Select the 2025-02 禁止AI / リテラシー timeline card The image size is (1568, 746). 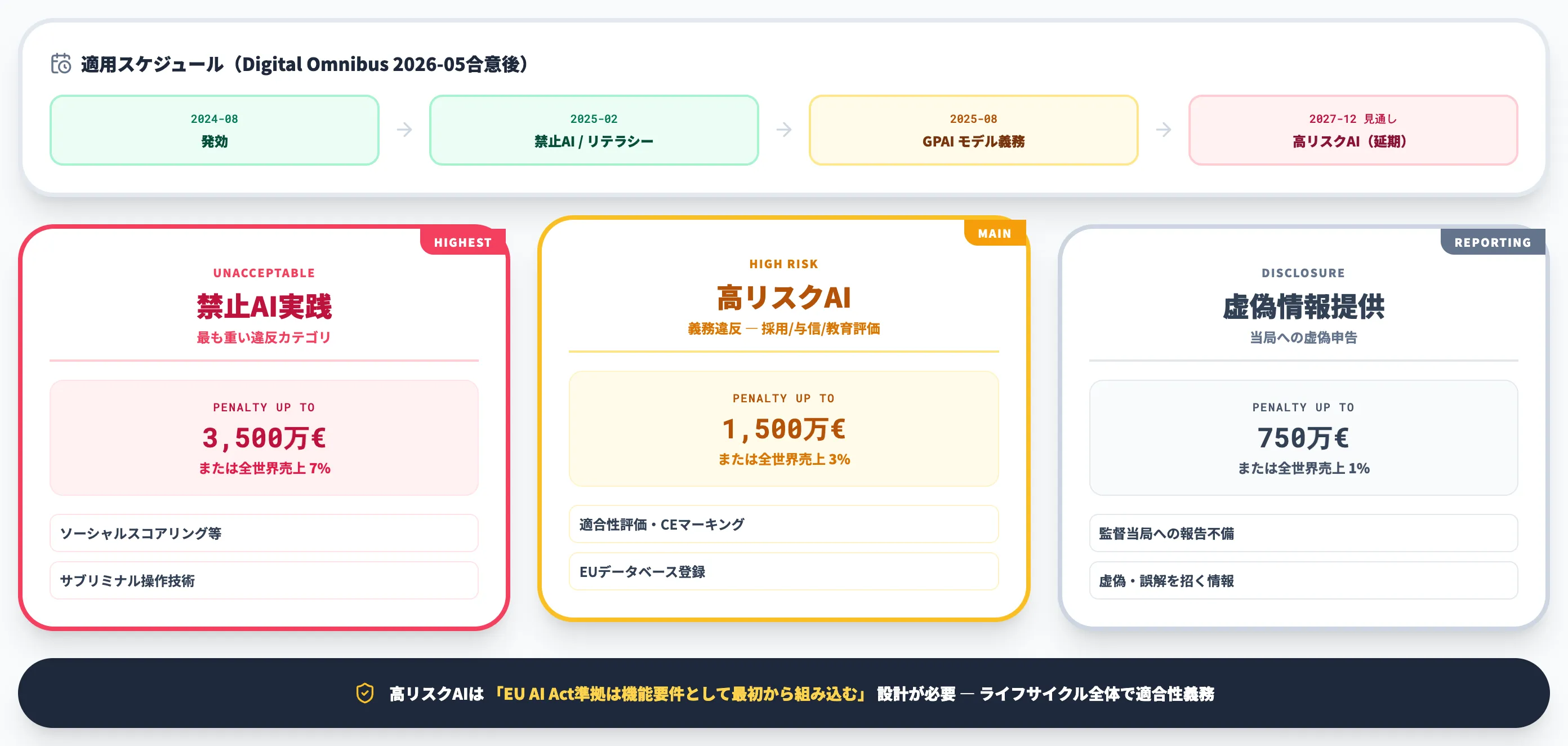594,130
